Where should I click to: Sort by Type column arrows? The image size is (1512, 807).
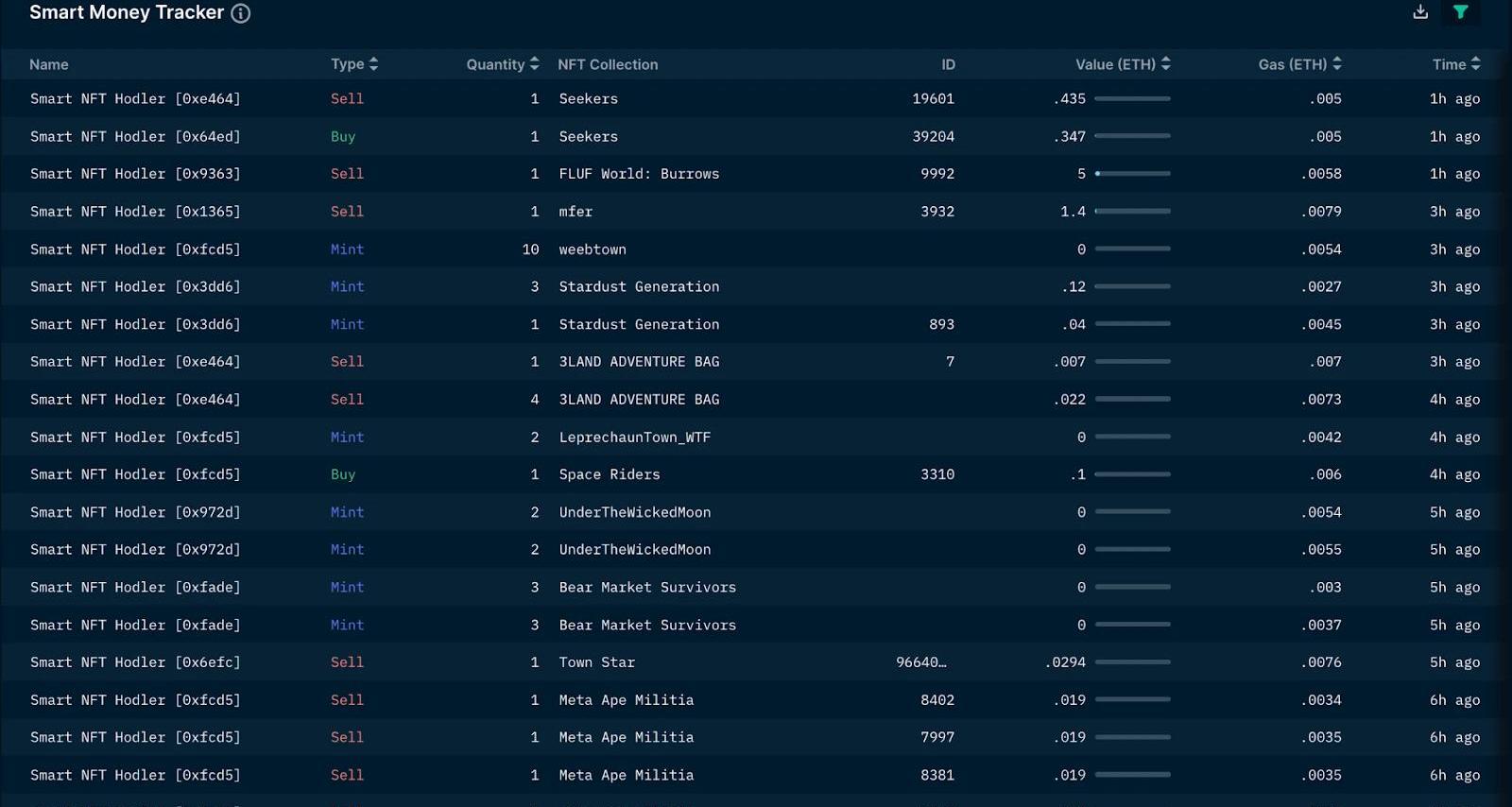tap(373, 64)
